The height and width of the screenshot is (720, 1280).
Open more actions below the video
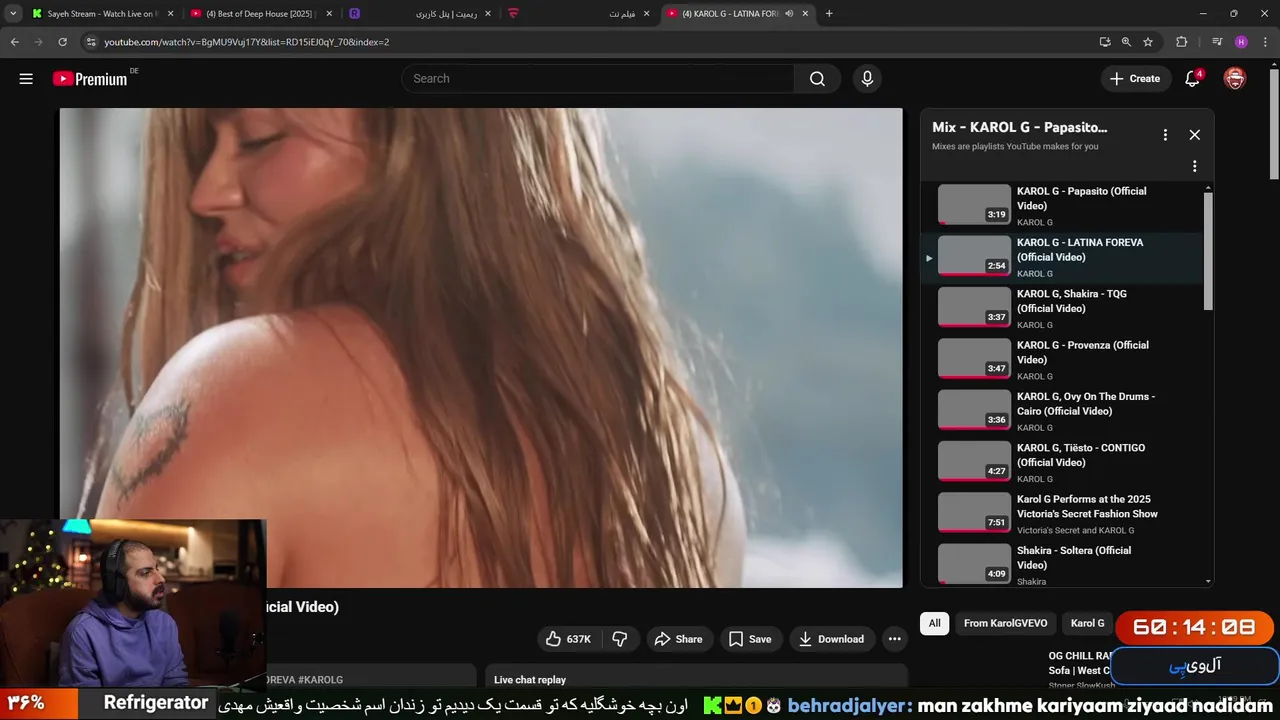895,639
